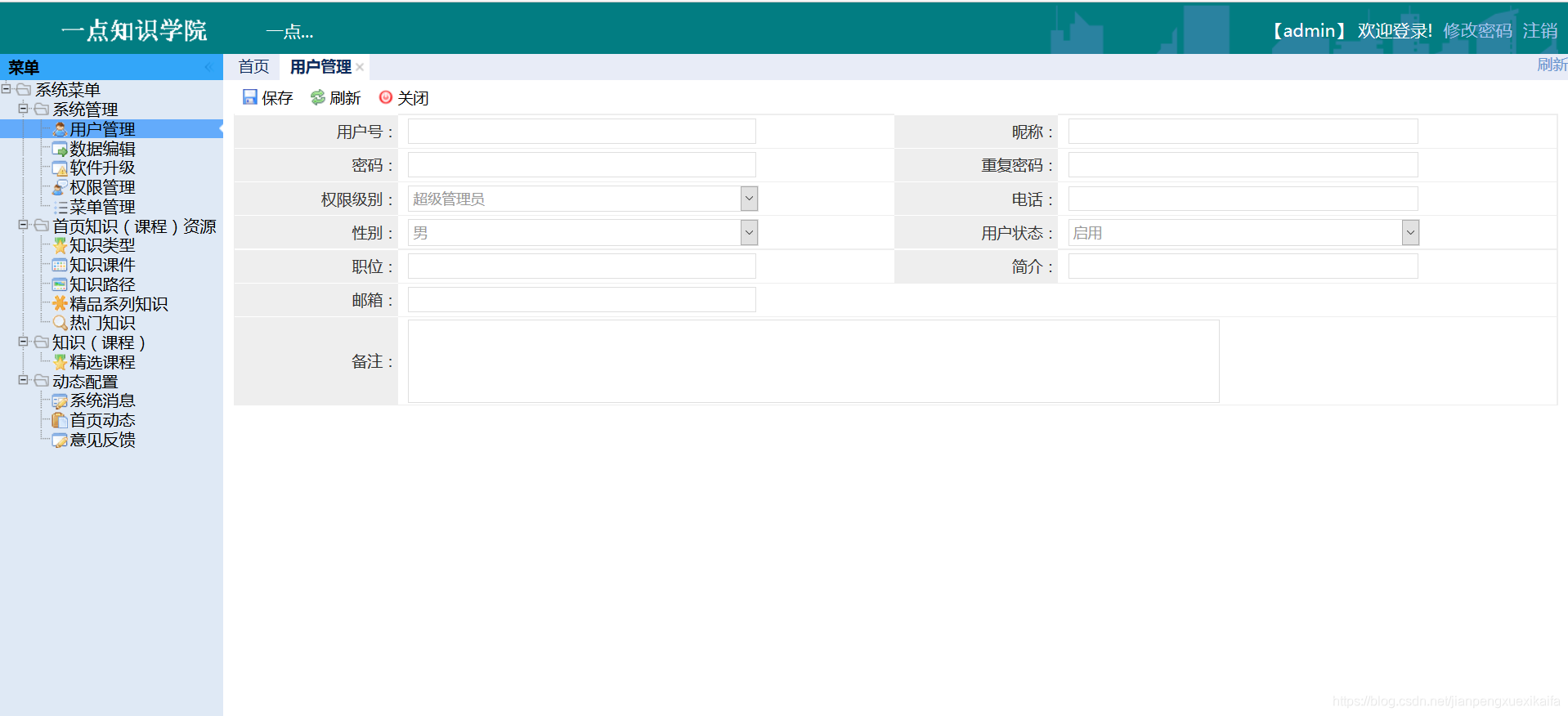The image size is (1568, 716).
Task: Collapse the left menu panel with double-arrow
Action: click(208, 67)
